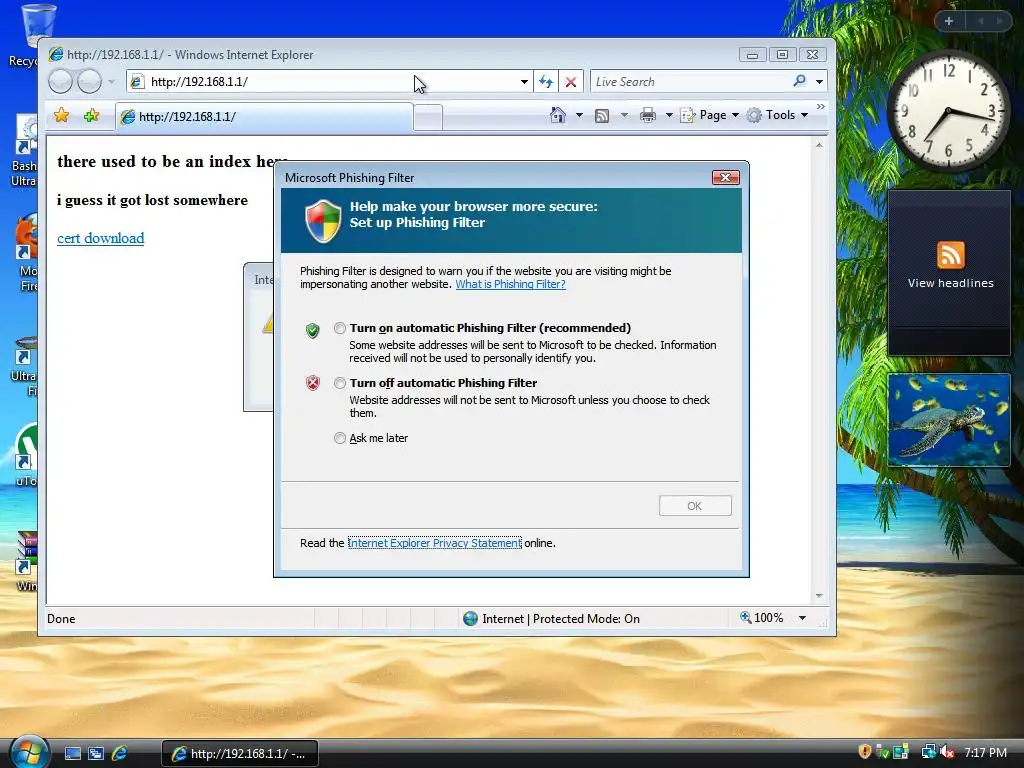This screenshot has height=768, width=1024.
Task: Expand the Feeds dropdown arrow
Action: [624, 115]
